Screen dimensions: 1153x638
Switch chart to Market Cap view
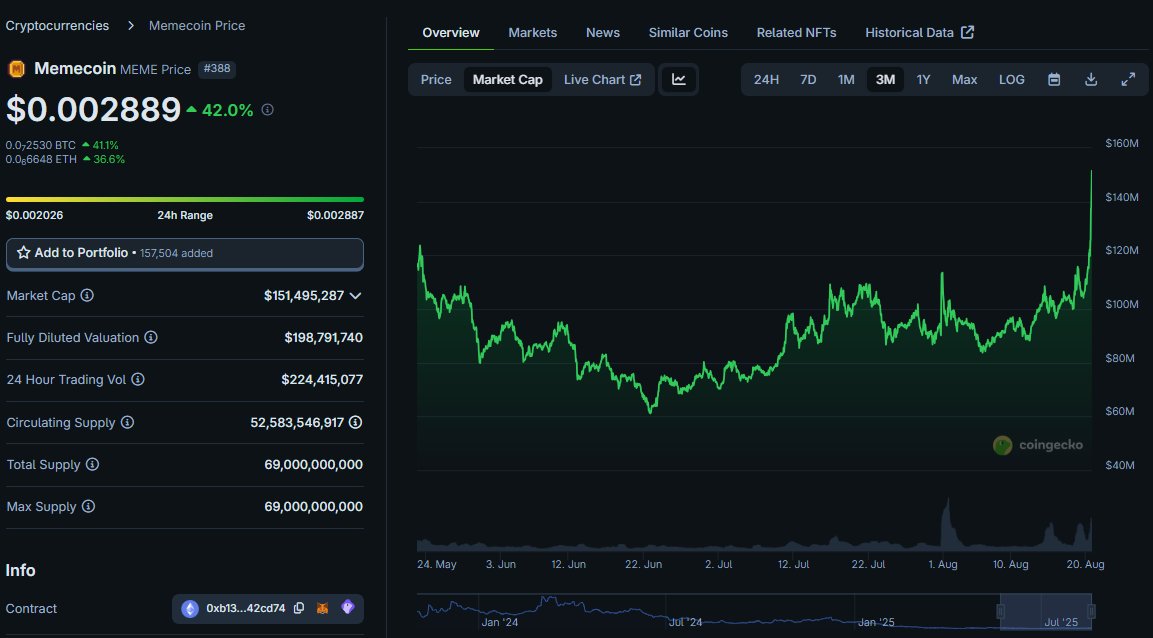click(507, 79)
